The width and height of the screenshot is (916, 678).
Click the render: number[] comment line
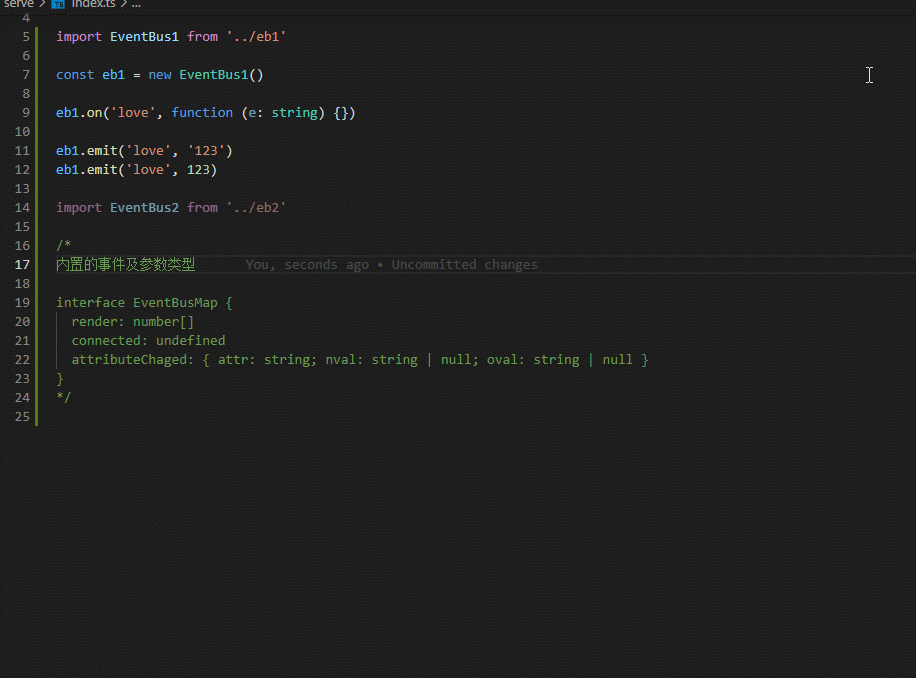point(133,322)
